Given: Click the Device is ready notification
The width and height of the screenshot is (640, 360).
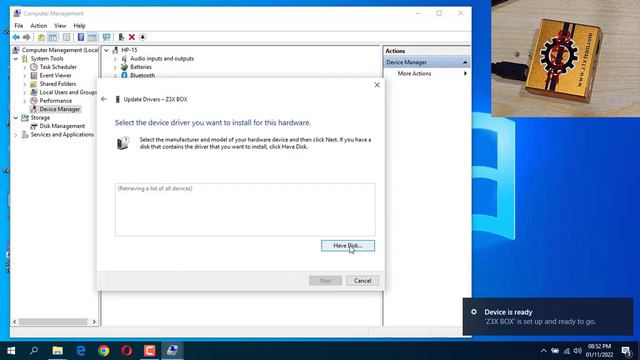Looking at the screenshot, I should pyautogui.click(x=548, y=317).
